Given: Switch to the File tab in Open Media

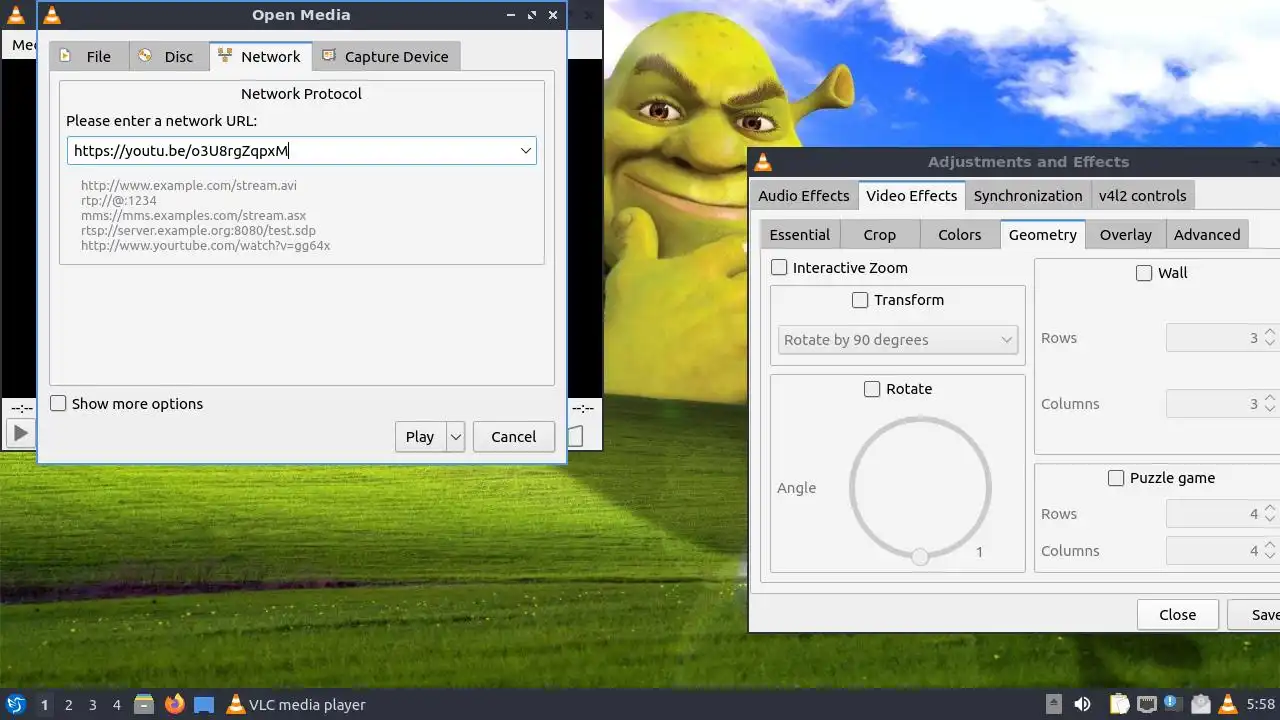Looking at the screenshot, I should coord(89,56).
